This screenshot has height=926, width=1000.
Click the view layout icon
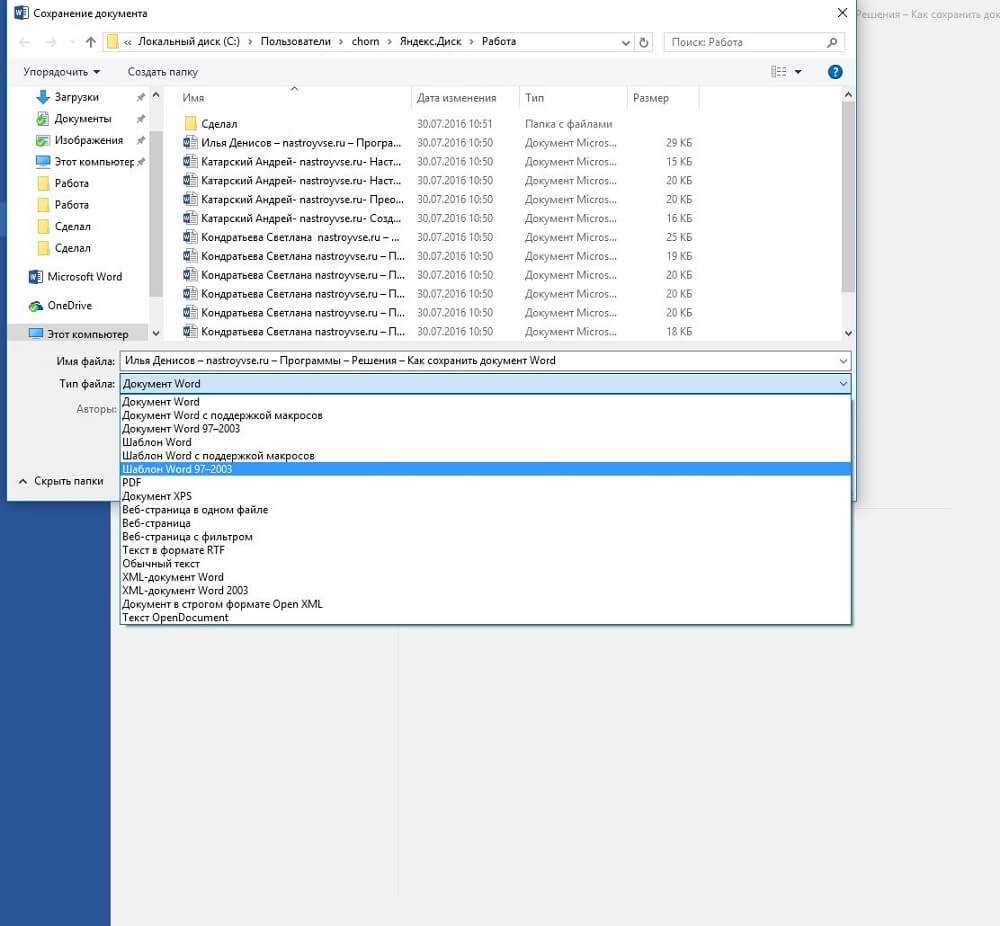tap(778, 72)
